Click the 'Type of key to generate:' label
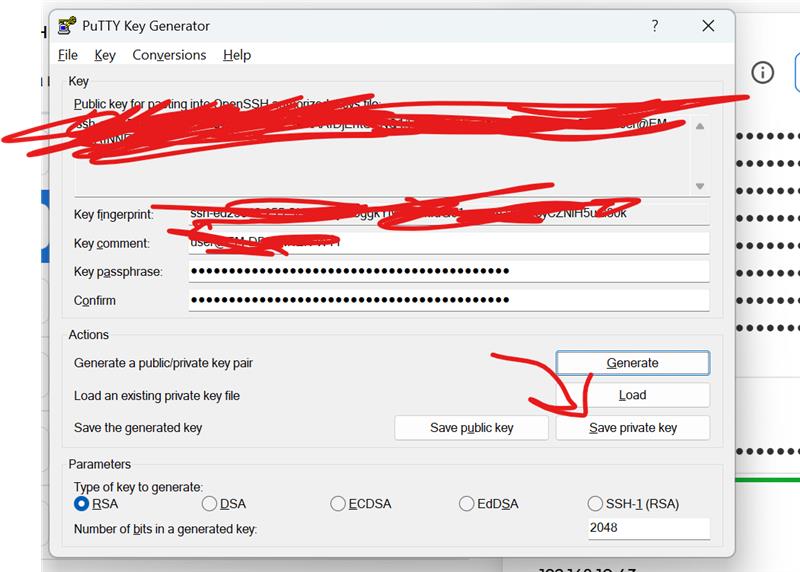Viewport: 800px width, 572px height. [138, 487]
